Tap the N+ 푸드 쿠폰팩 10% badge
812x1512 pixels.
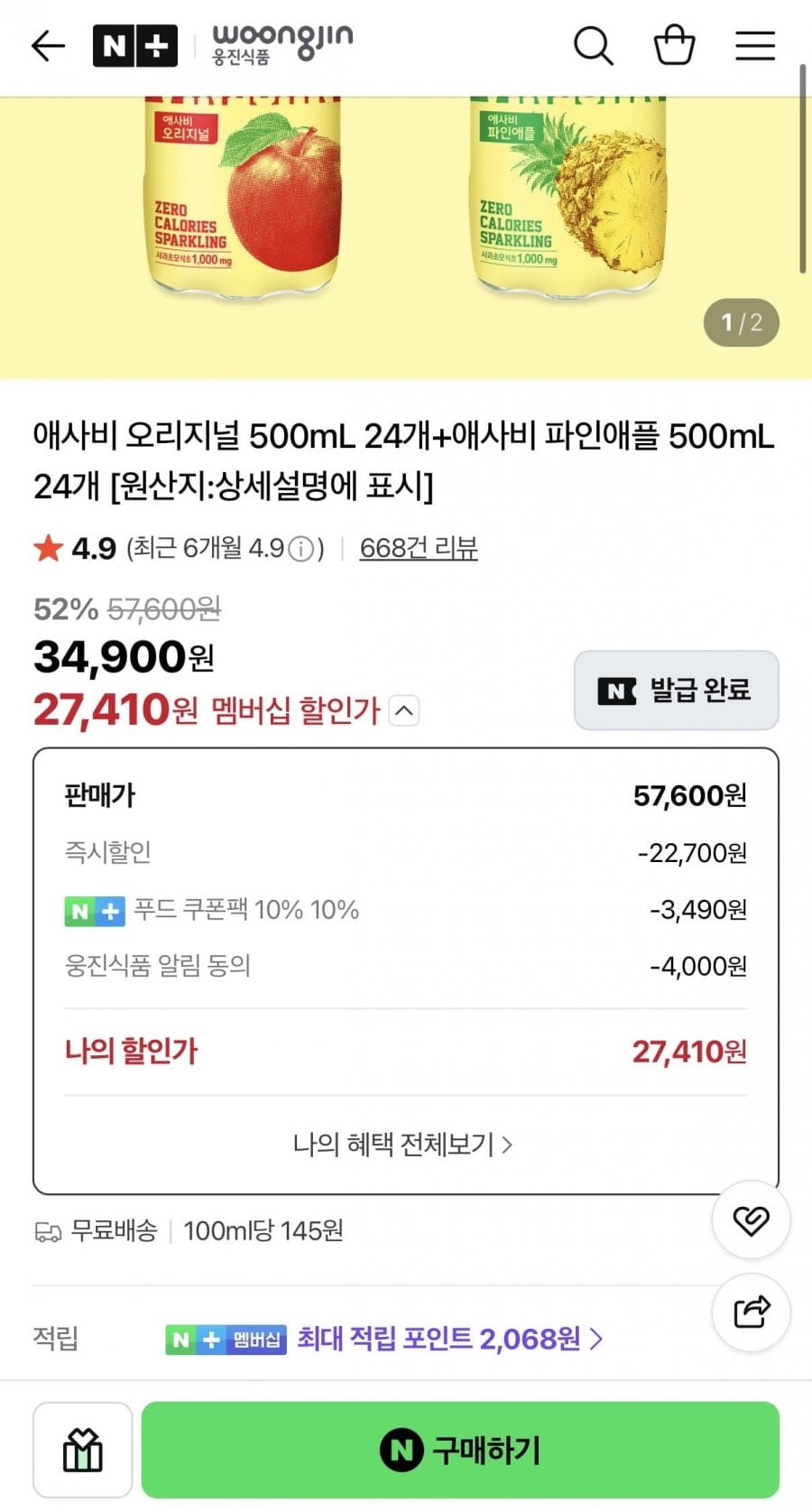[x=95, y=911]
